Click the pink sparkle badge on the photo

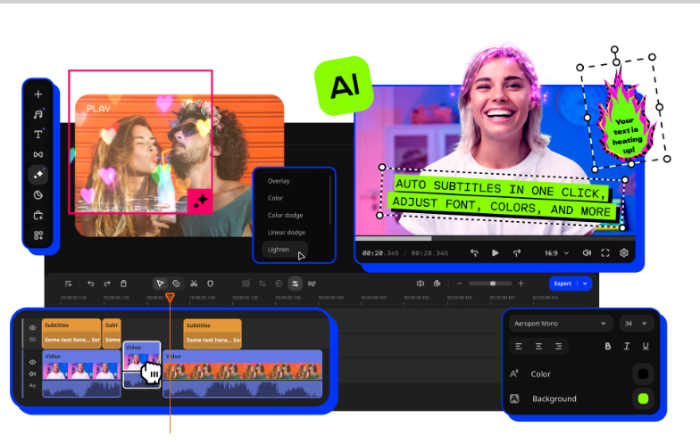point(200,201)
